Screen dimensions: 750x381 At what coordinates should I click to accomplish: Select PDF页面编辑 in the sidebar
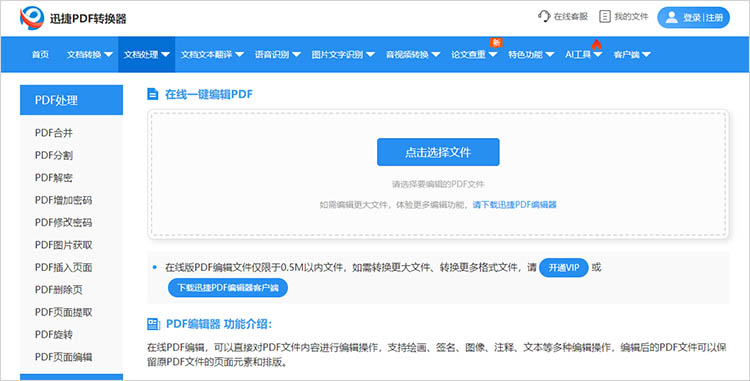[63, 357]
